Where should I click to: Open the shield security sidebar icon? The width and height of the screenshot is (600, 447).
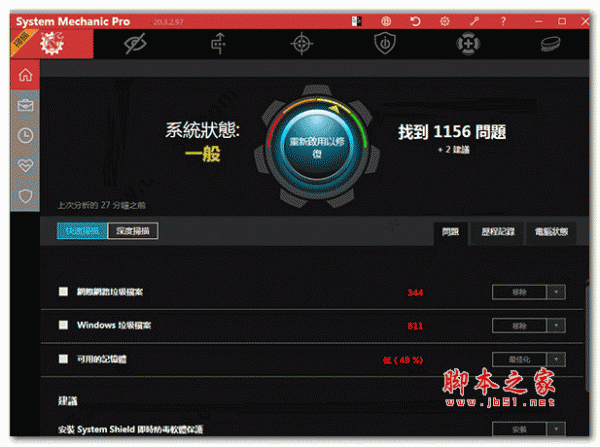click(25, 196)
